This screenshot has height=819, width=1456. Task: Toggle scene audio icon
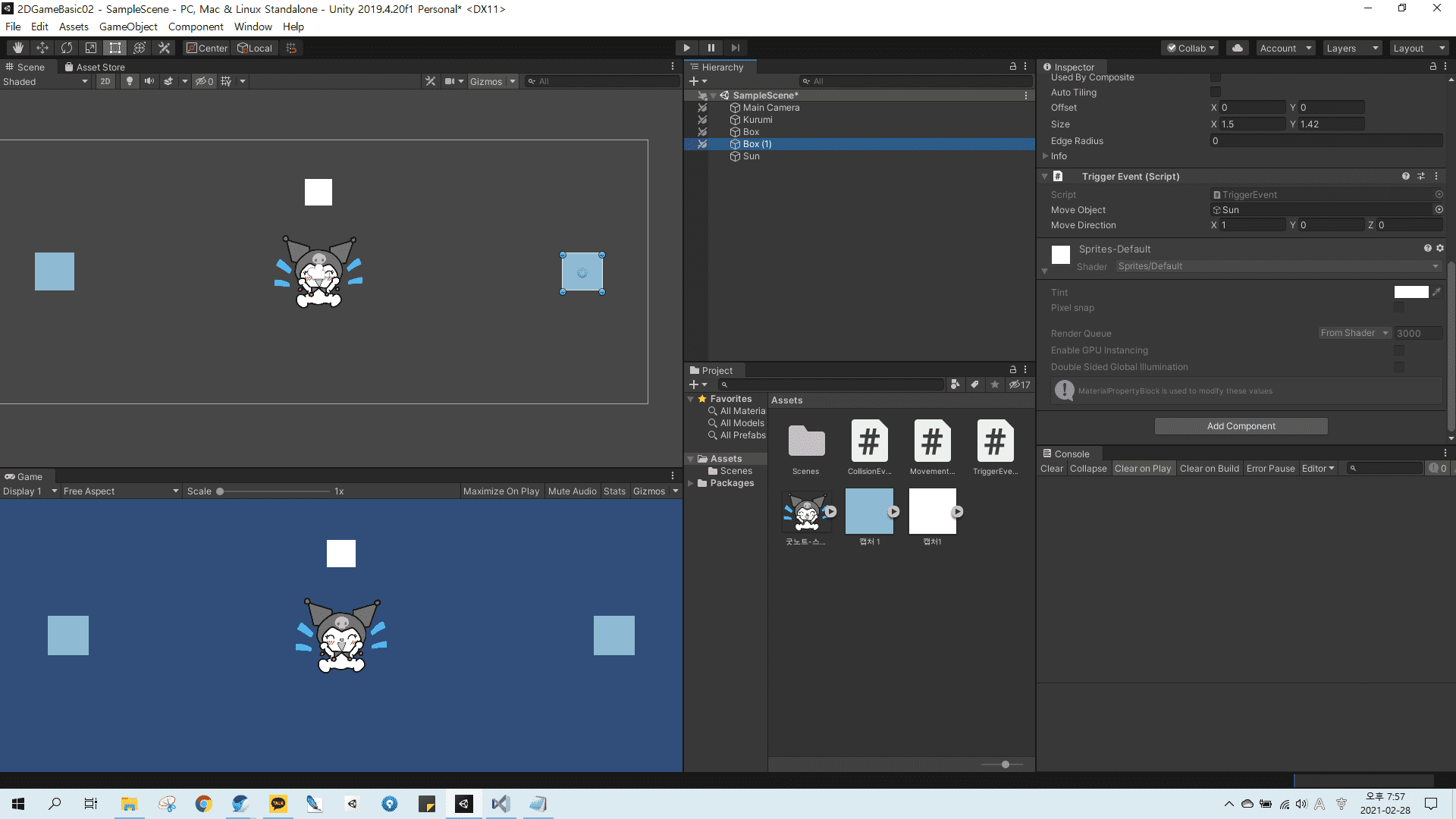point(149,81)
